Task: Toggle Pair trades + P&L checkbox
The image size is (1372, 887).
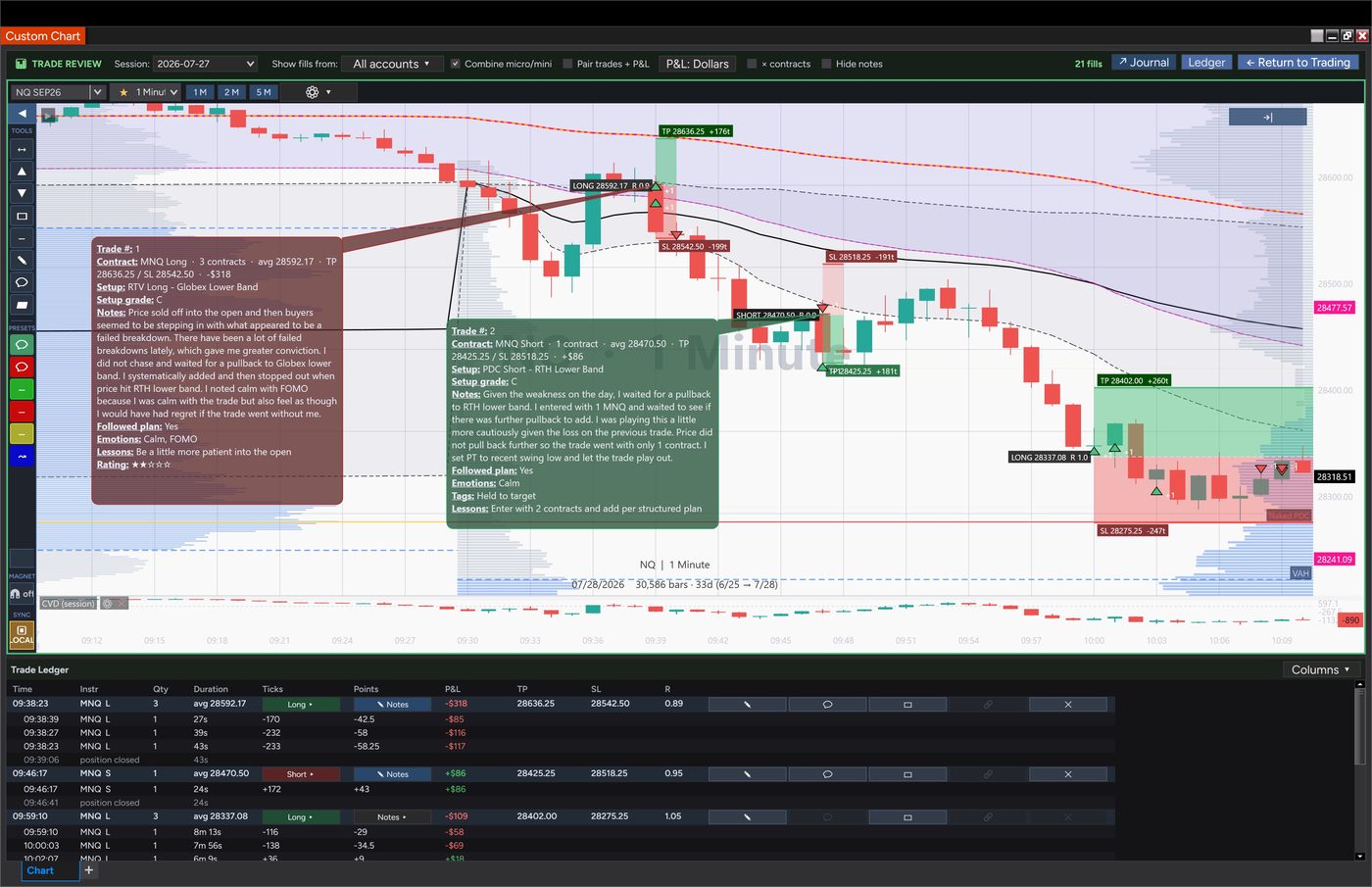Action: click(x=567, y=64)
